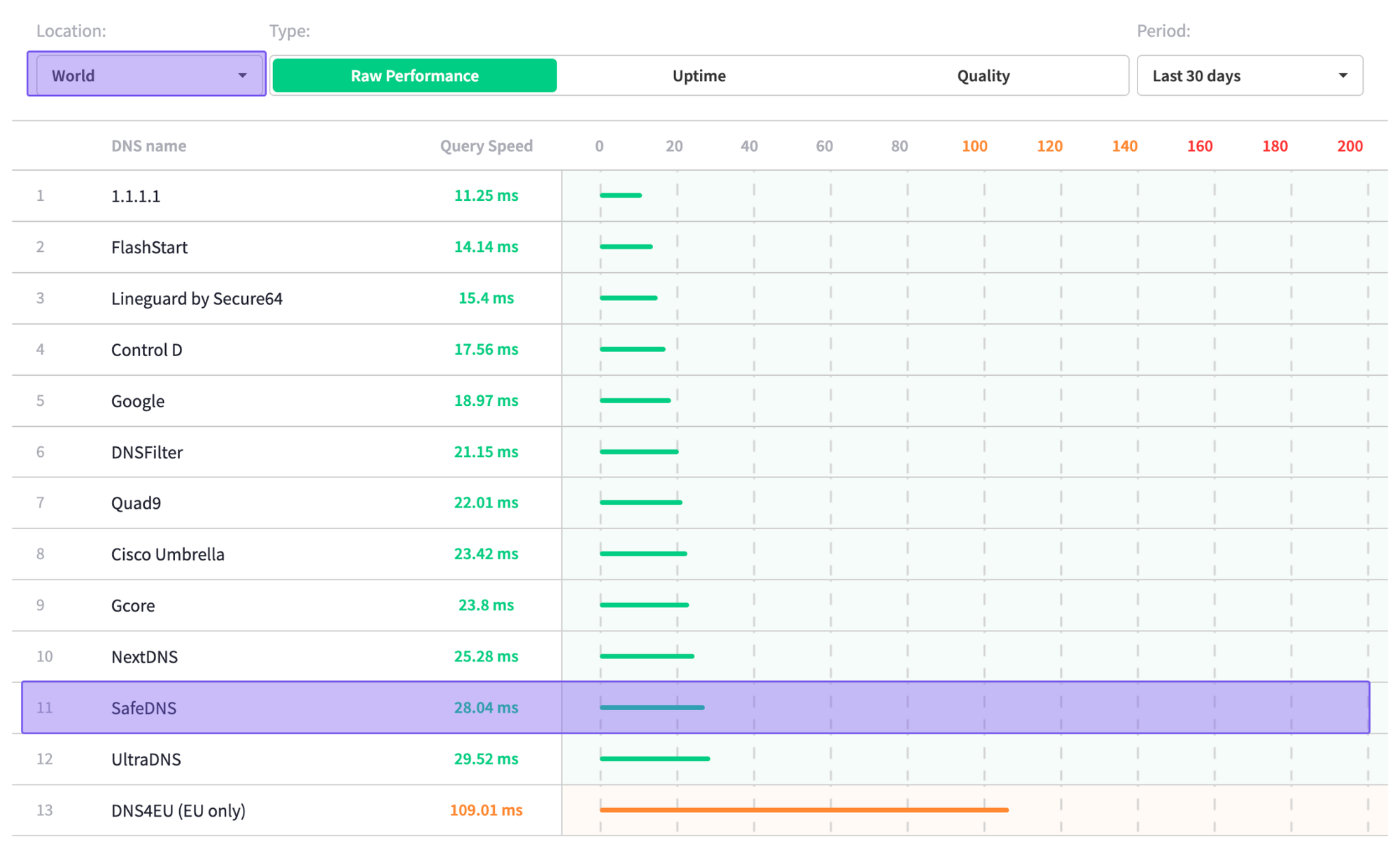Image resolution: width=1400 pixels, height=846 pixels.
Task: Click the DNS name column header
Action: click(148, 146)
